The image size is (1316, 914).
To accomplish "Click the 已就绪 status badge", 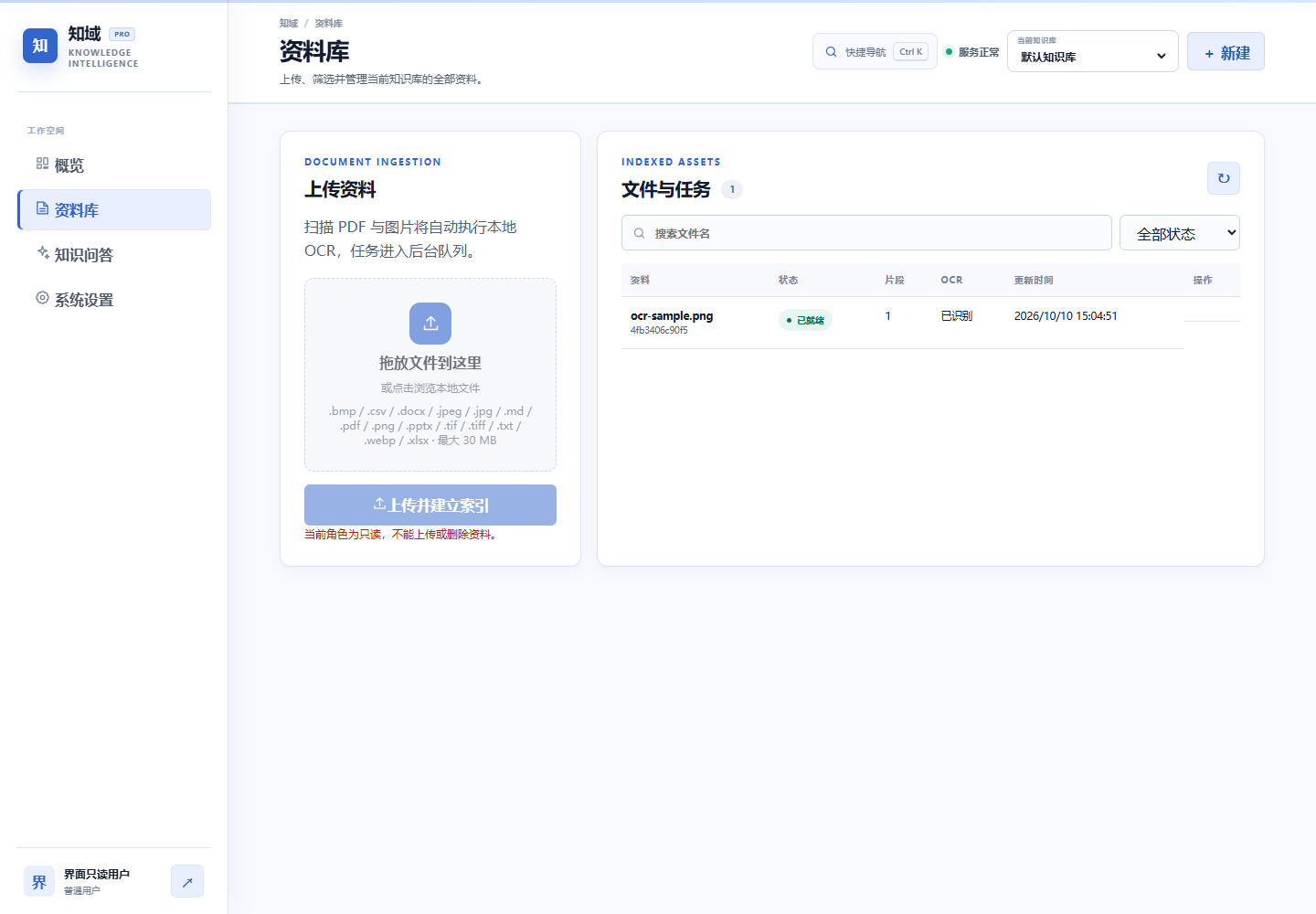I will (805, 320).
